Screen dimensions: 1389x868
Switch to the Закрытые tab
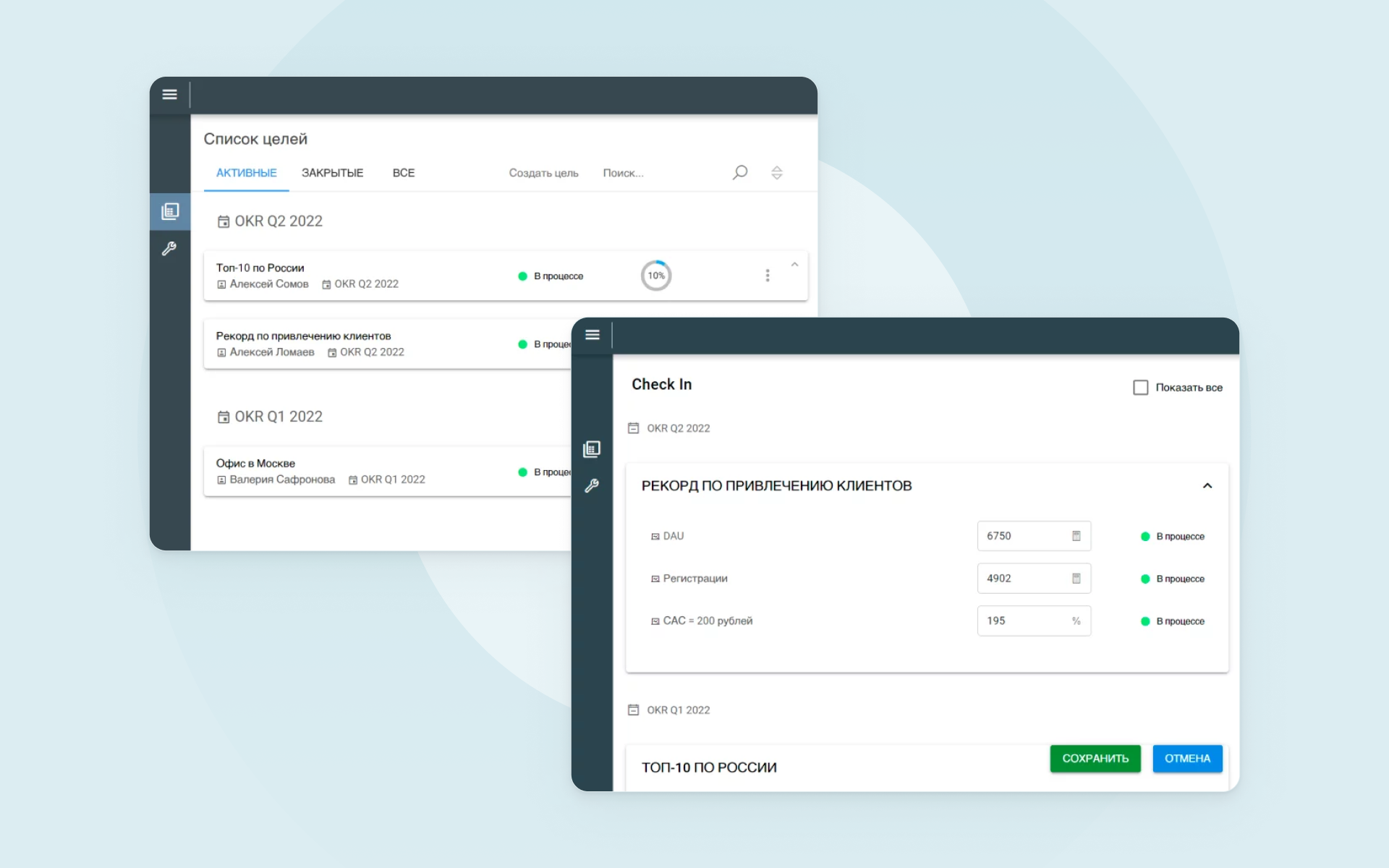[x=332, y=173]
